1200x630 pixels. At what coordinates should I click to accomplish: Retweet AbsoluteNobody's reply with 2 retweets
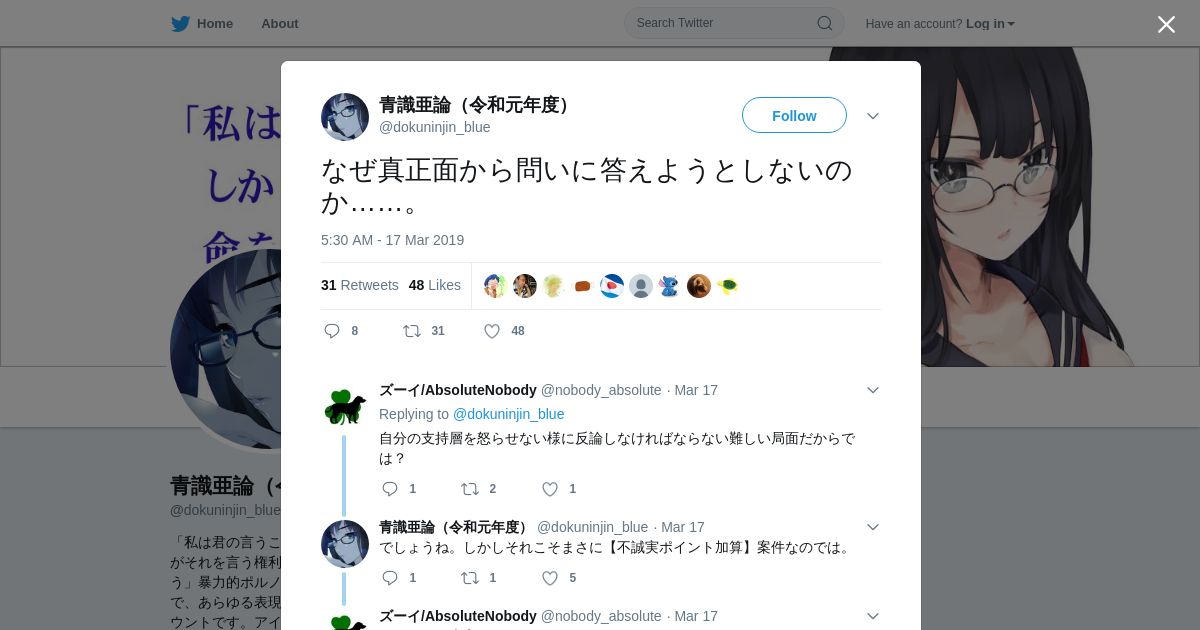[x=470, y=489]
